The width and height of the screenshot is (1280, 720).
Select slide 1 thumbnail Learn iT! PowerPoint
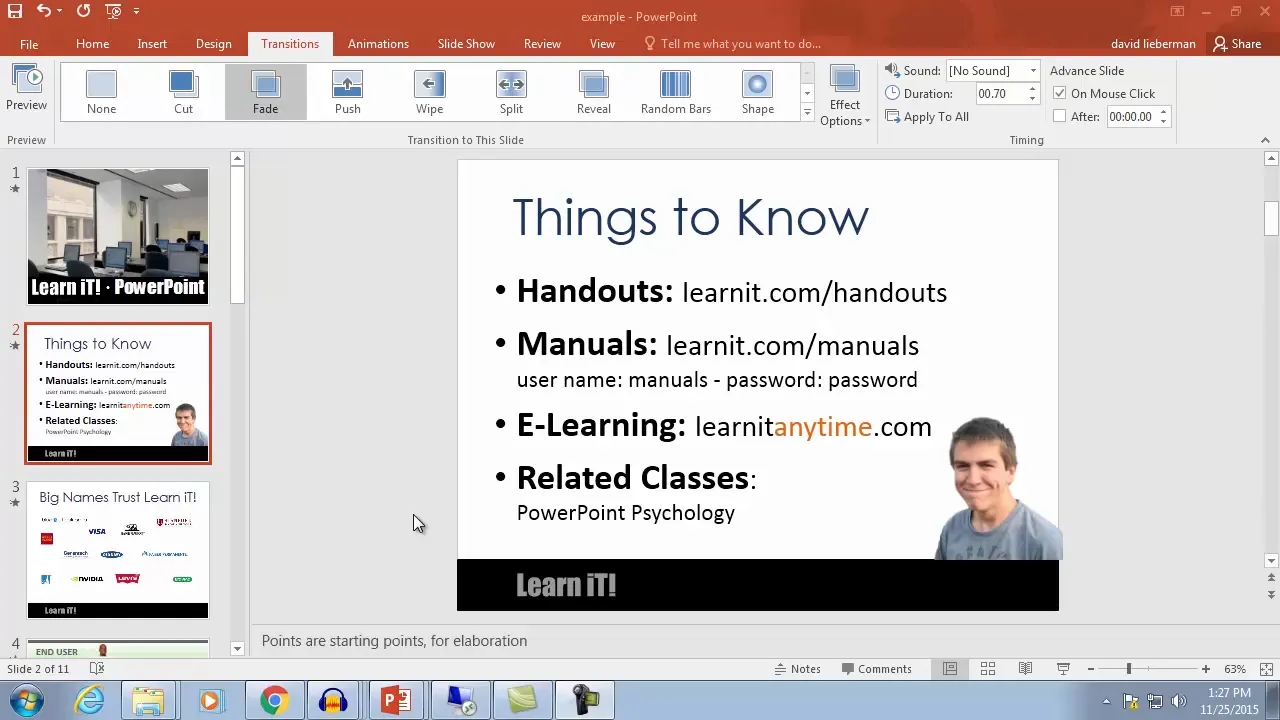(118, 236)
